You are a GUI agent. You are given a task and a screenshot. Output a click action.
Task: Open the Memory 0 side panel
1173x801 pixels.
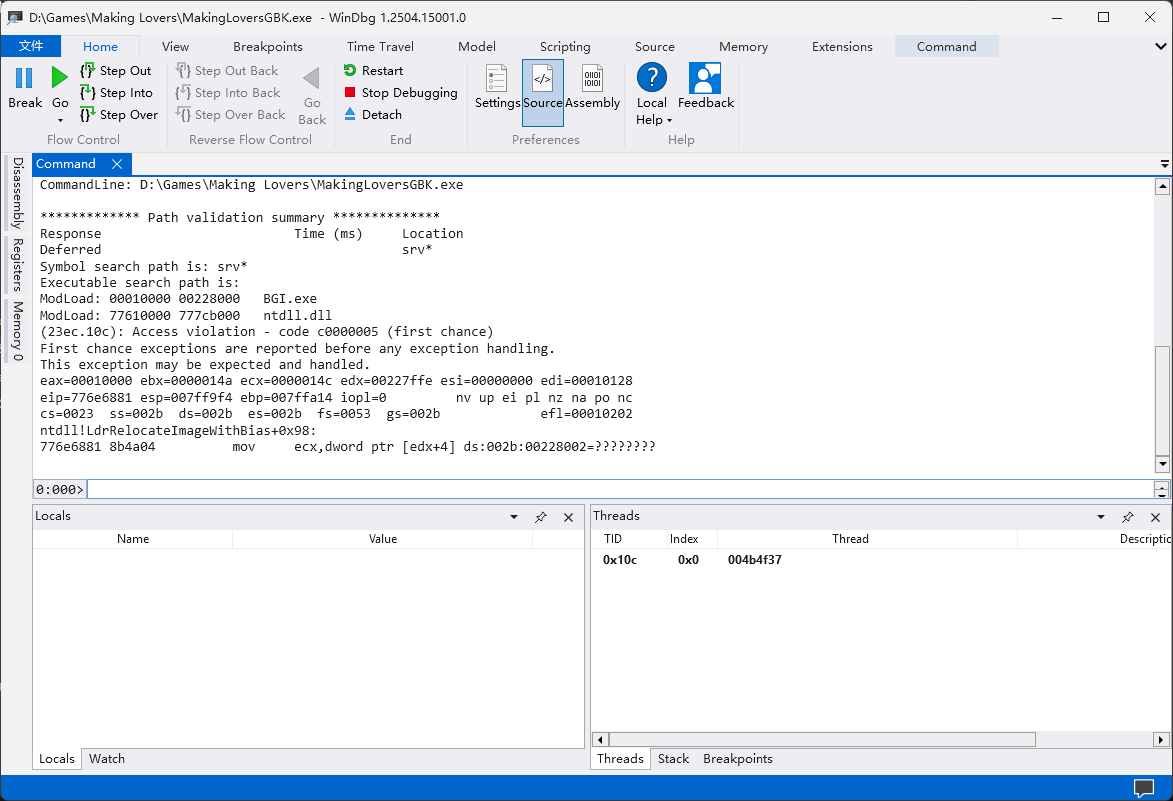(x=18, y=331)
